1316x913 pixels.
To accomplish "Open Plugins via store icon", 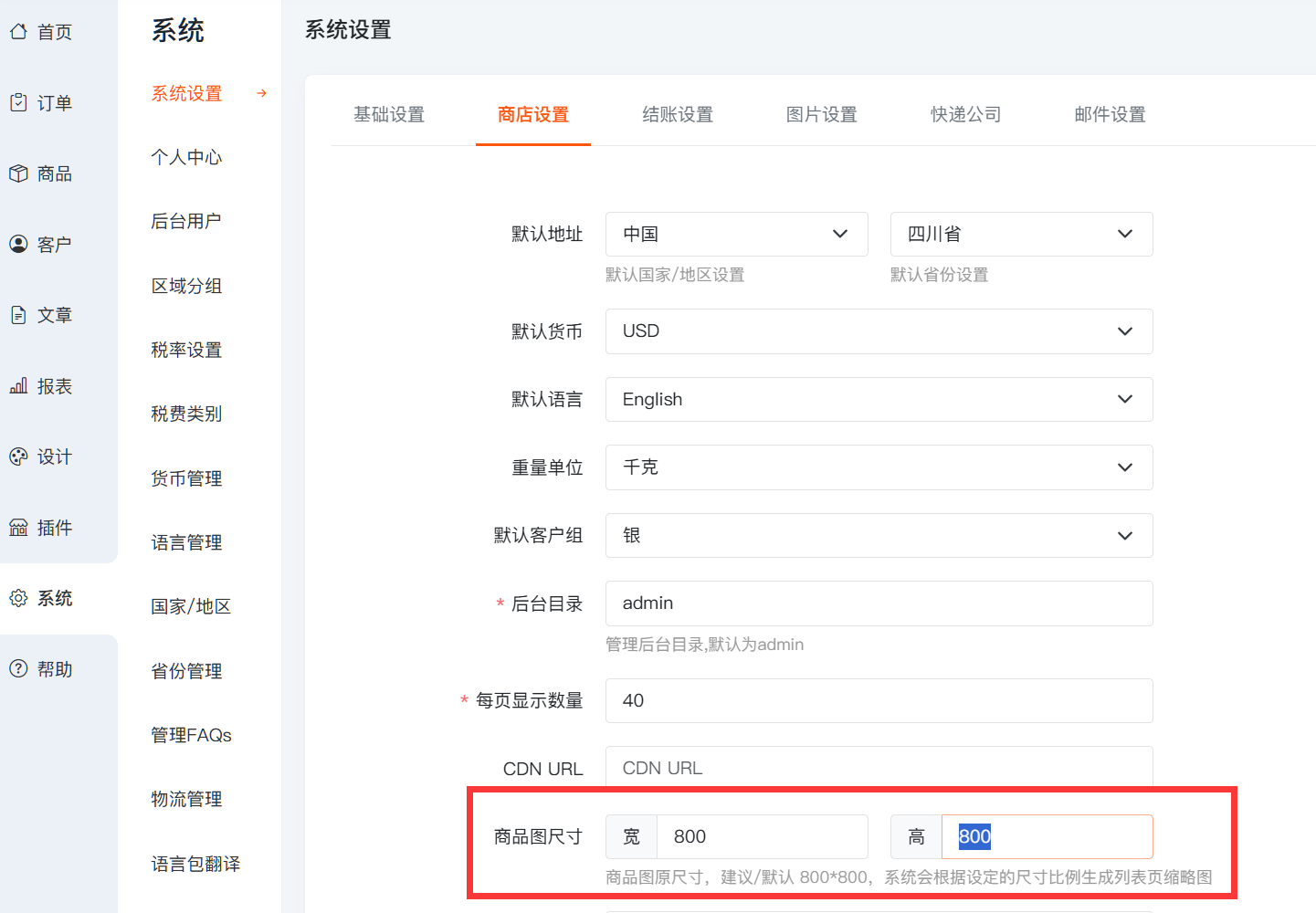I will (18, 528).
